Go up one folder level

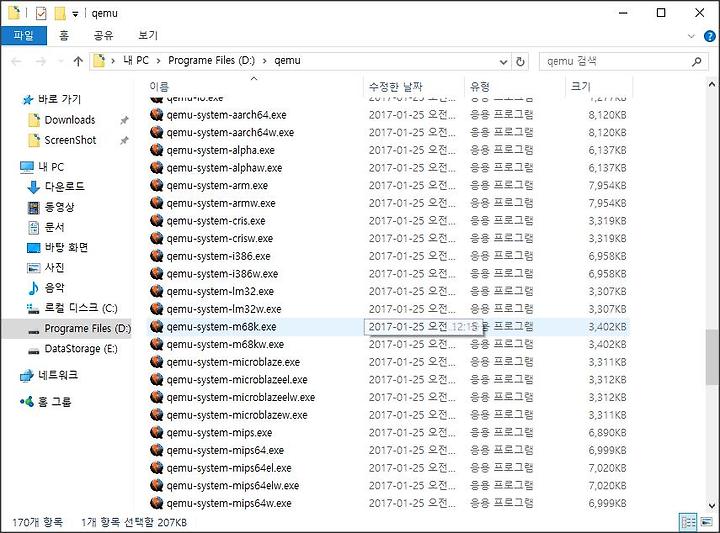(78, 61)
